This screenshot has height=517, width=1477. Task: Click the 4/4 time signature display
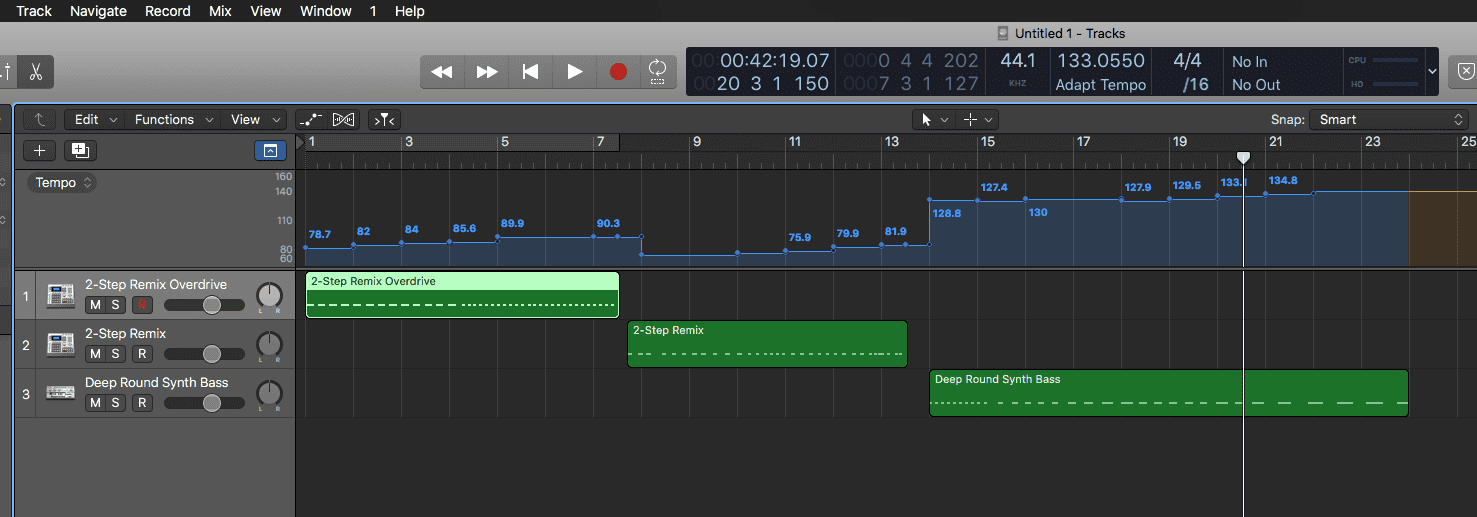1187,61
